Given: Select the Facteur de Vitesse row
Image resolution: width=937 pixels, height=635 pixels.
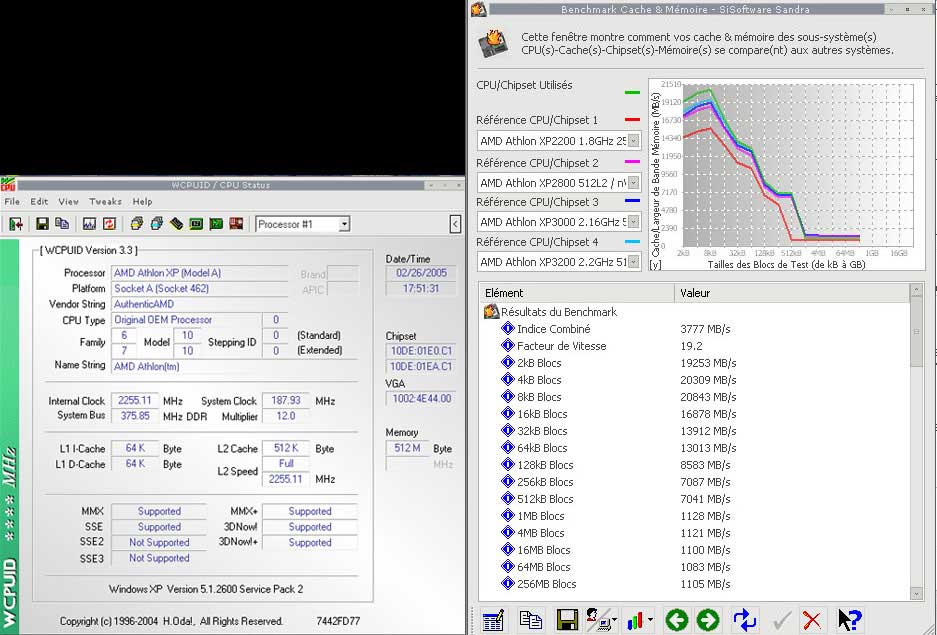Looking at the screenshot, I should pyautogui.click(x=696, y=346).
